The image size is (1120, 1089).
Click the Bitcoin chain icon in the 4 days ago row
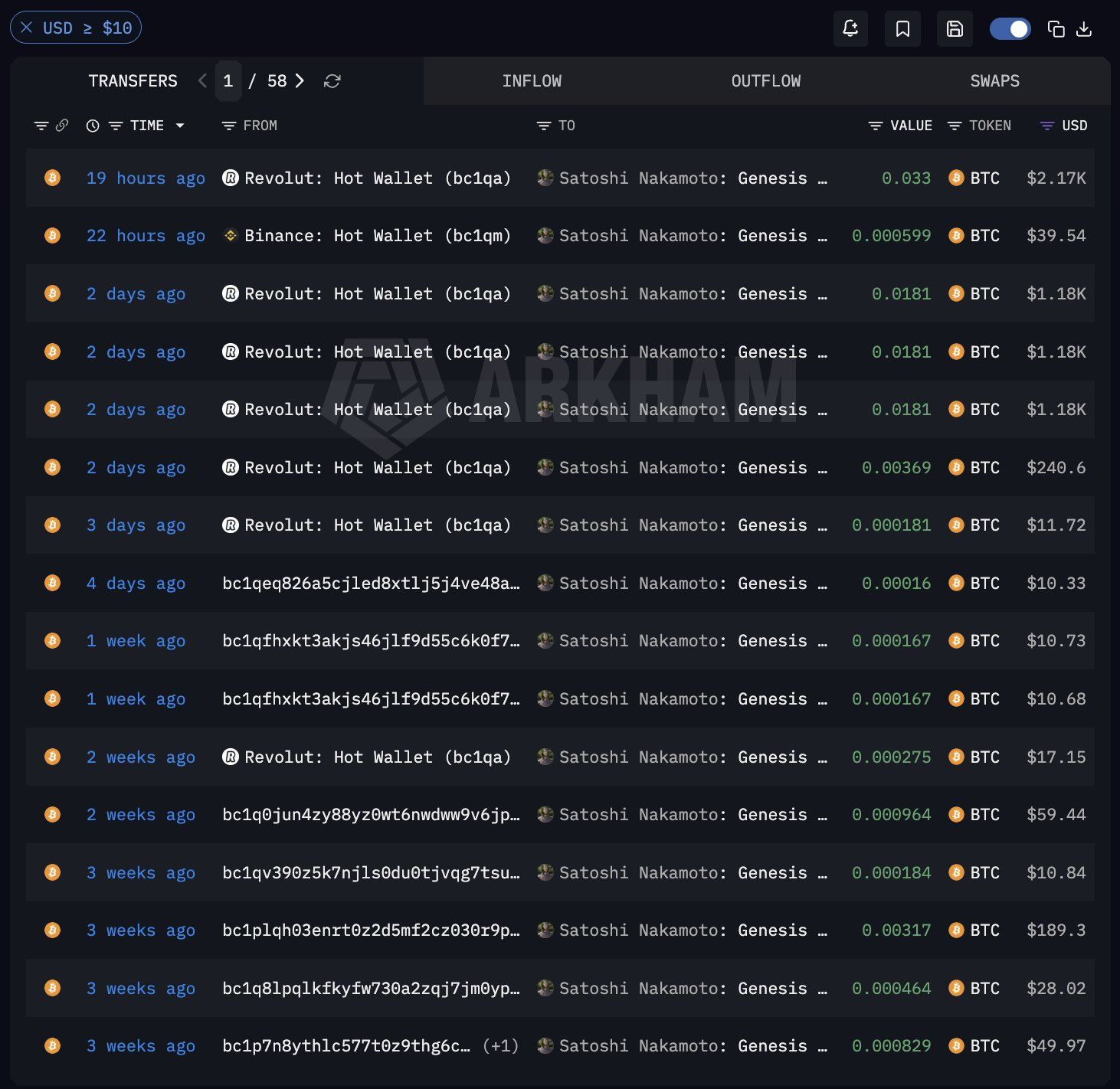(52, 583)
